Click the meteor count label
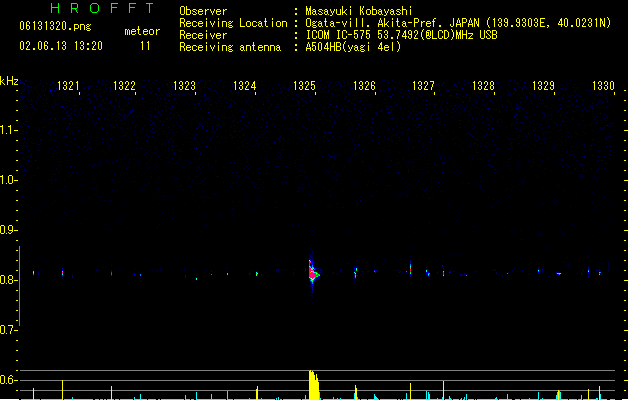Viewport: 629px width, 400px height. pos(142,31)
